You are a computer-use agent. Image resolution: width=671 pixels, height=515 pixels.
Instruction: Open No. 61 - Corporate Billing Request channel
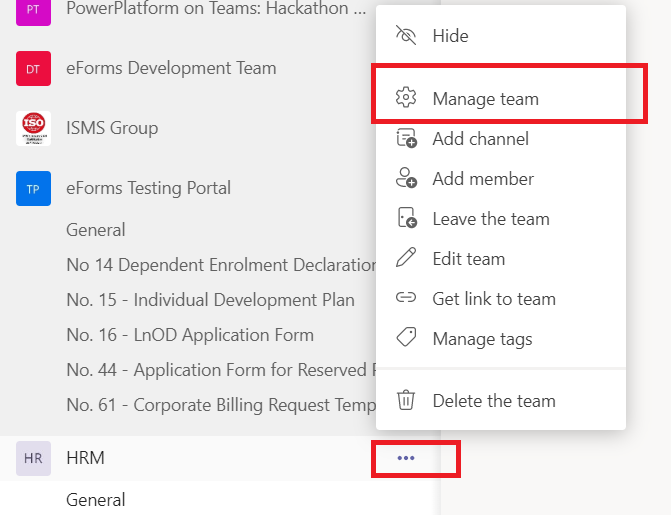(x=221, y=405)
